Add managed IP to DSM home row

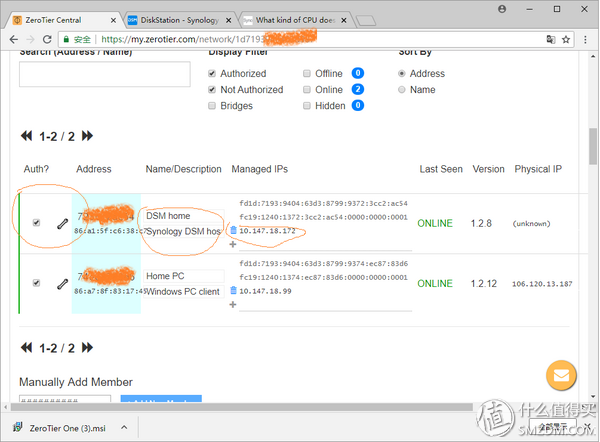233,244
